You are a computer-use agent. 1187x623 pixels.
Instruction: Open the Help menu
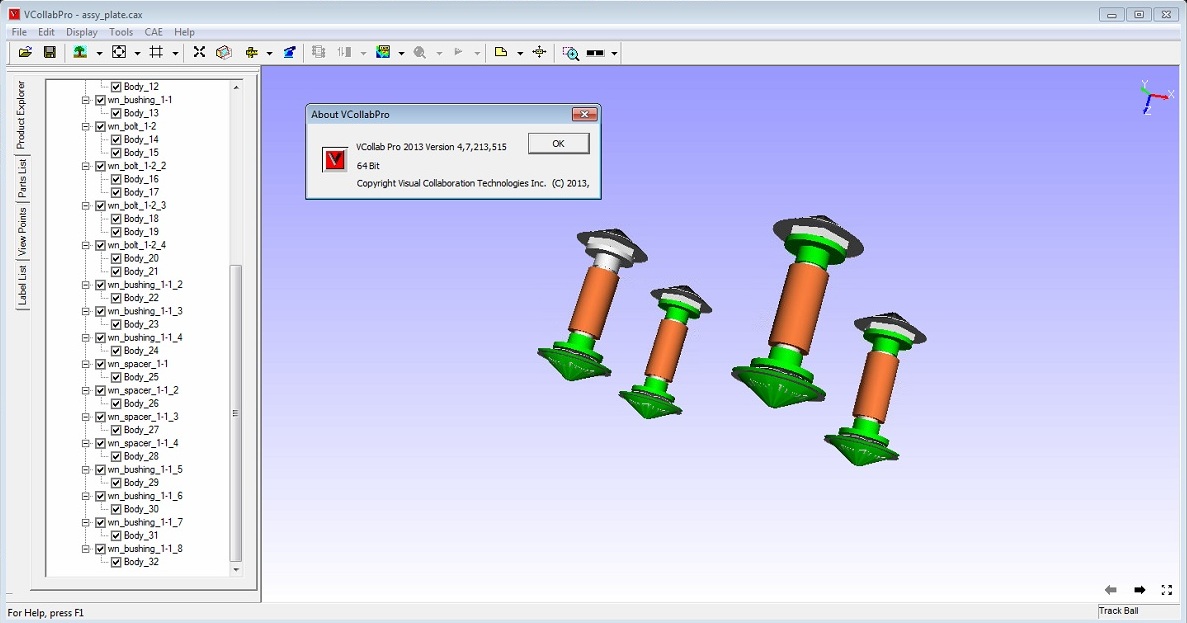184,32
